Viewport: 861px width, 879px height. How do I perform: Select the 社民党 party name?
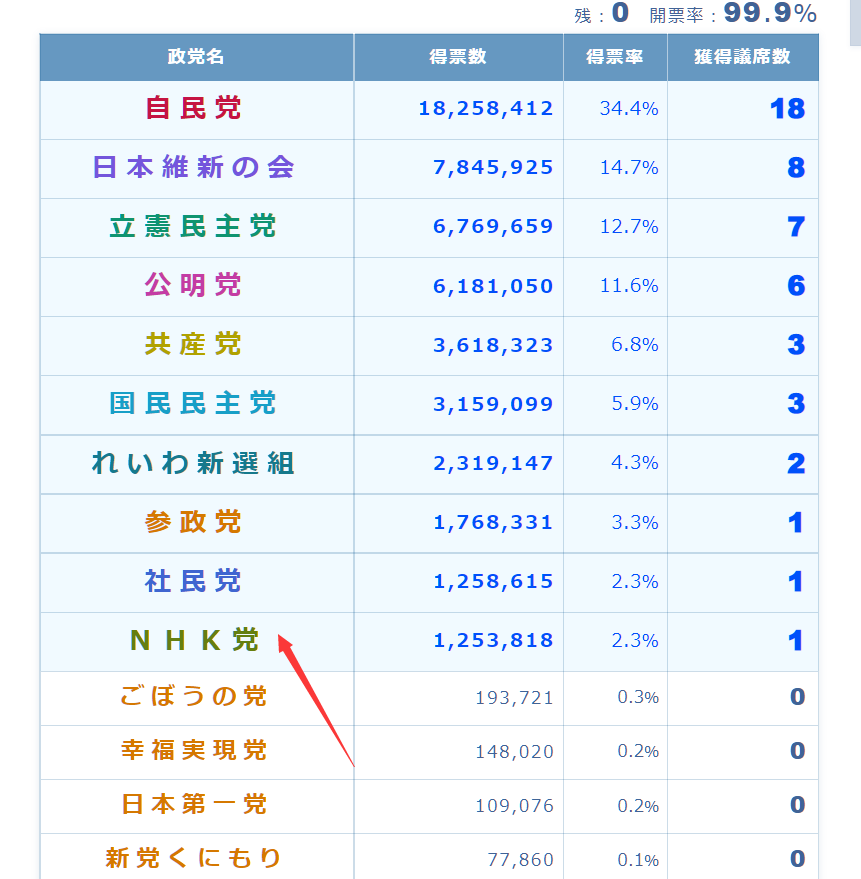193,581
